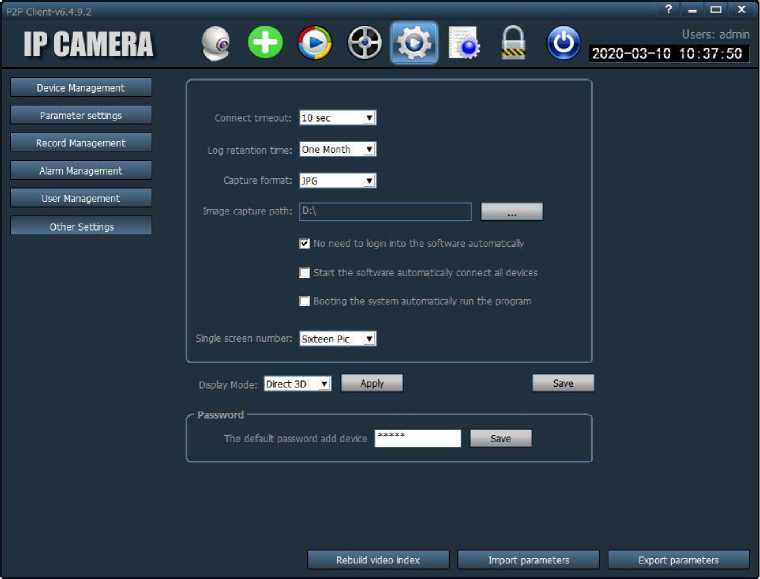
Task: Switch to Alarm Management section
Action: [x=81, y=171]
